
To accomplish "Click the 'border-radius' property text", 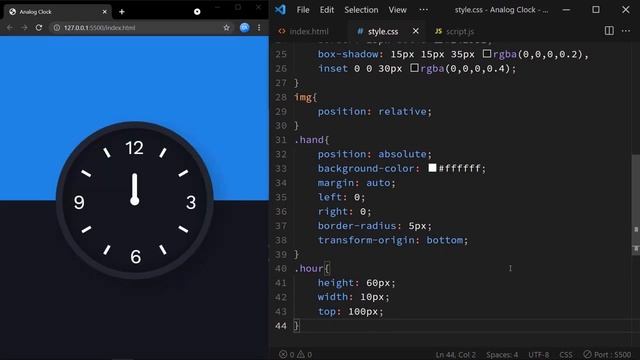I will (357, 226).
